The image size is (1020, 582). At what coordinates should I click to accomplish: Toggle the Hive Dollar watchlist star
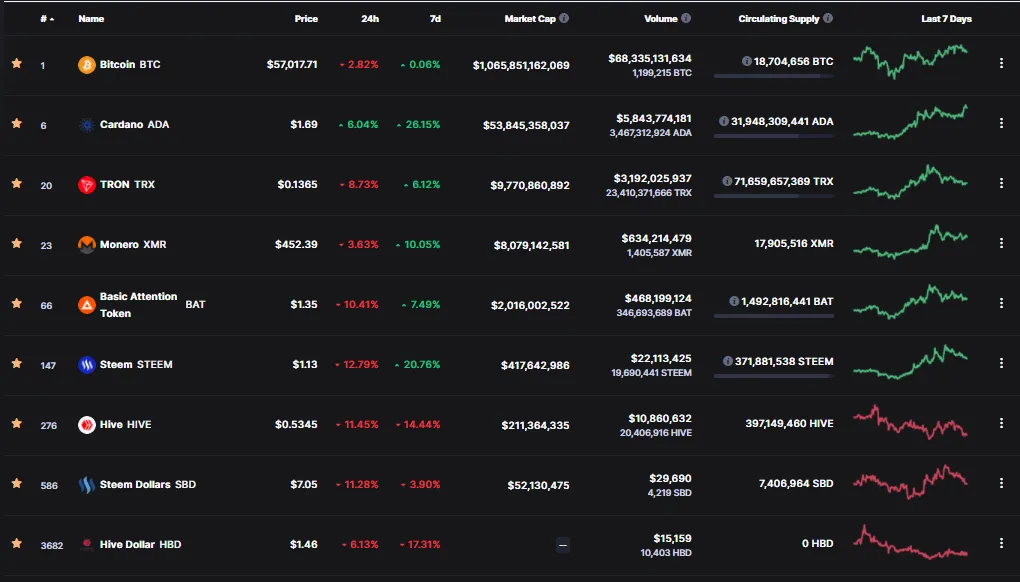[x=17, y=543]
